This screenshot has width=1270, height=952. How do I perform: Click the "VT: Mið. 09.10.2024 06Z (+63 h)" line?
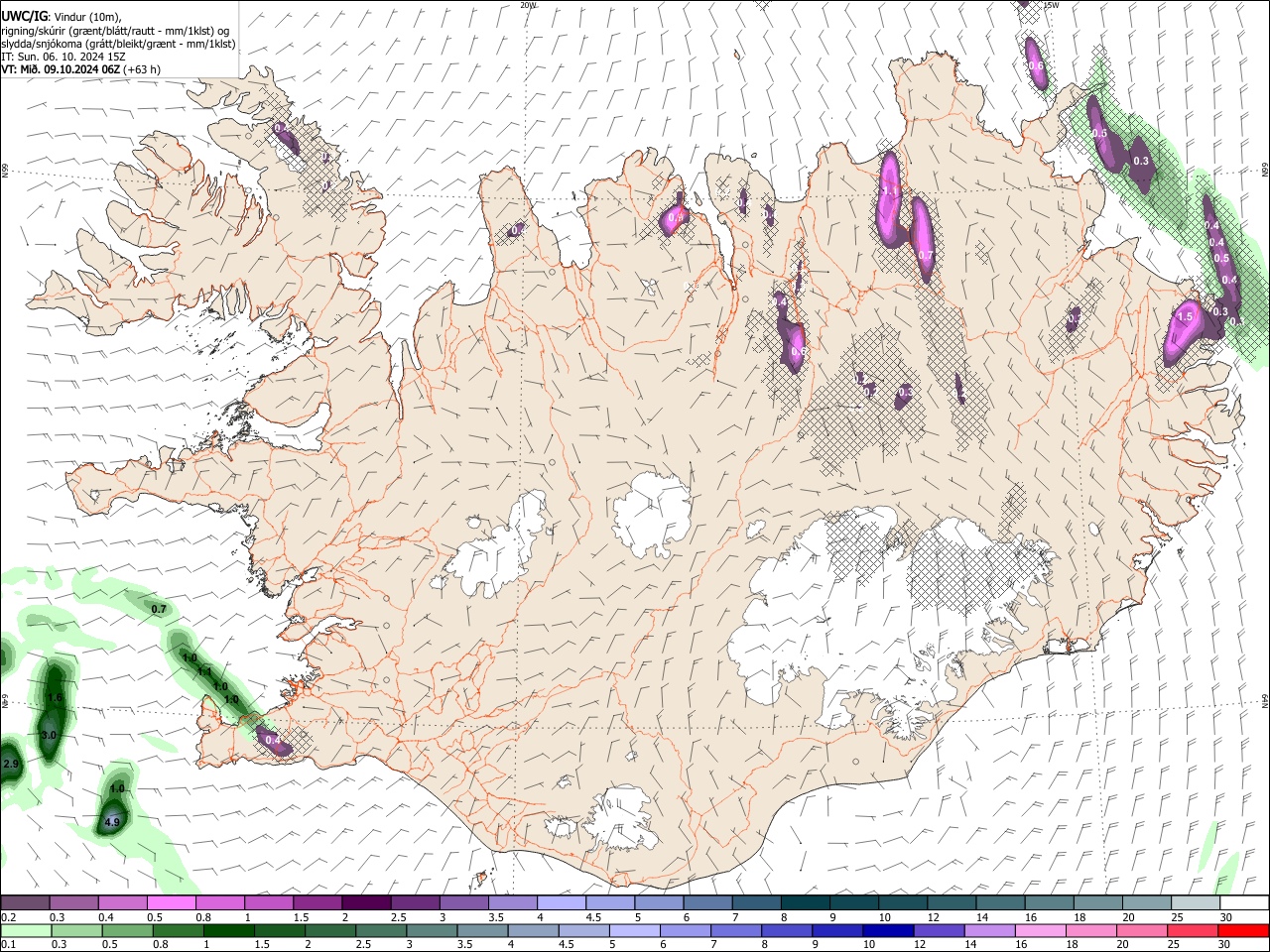(x=80, y=69)
